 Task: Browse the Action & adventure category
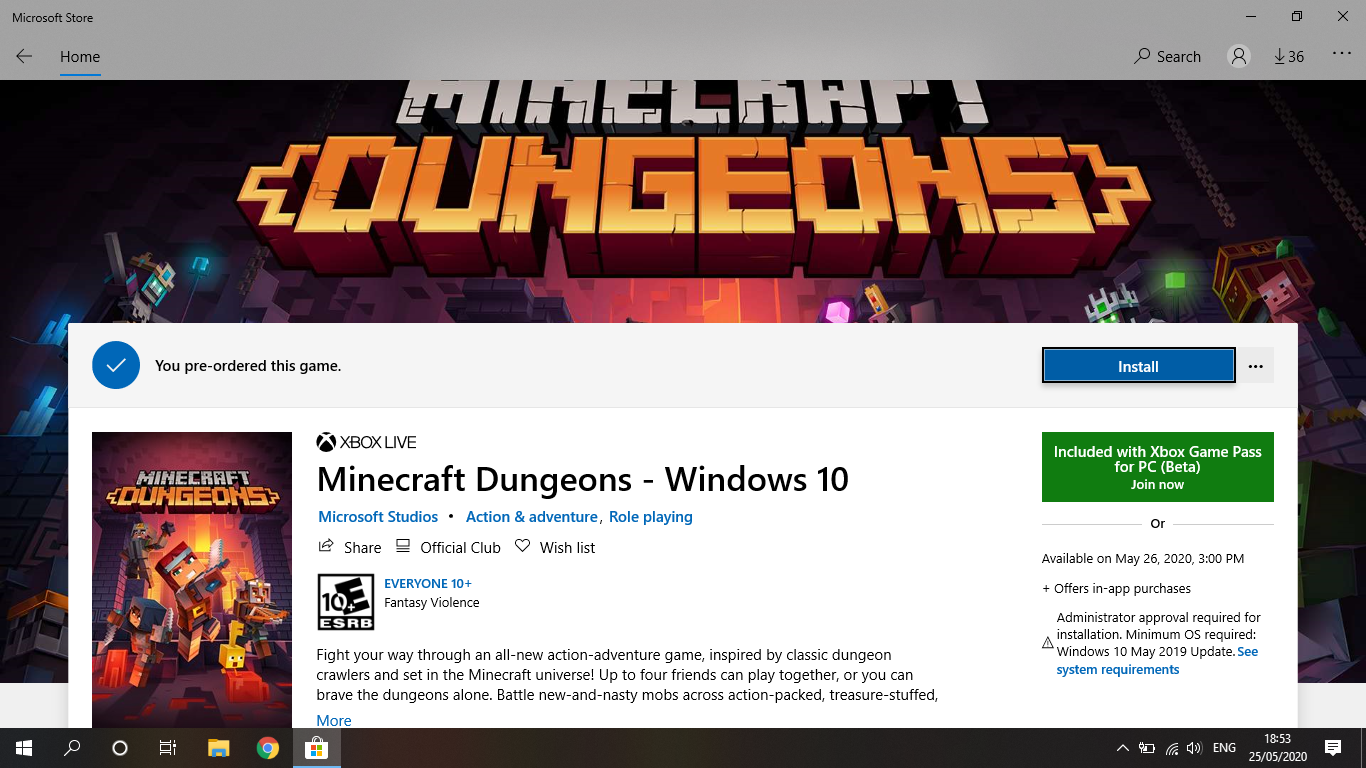(x=531, y=517)
